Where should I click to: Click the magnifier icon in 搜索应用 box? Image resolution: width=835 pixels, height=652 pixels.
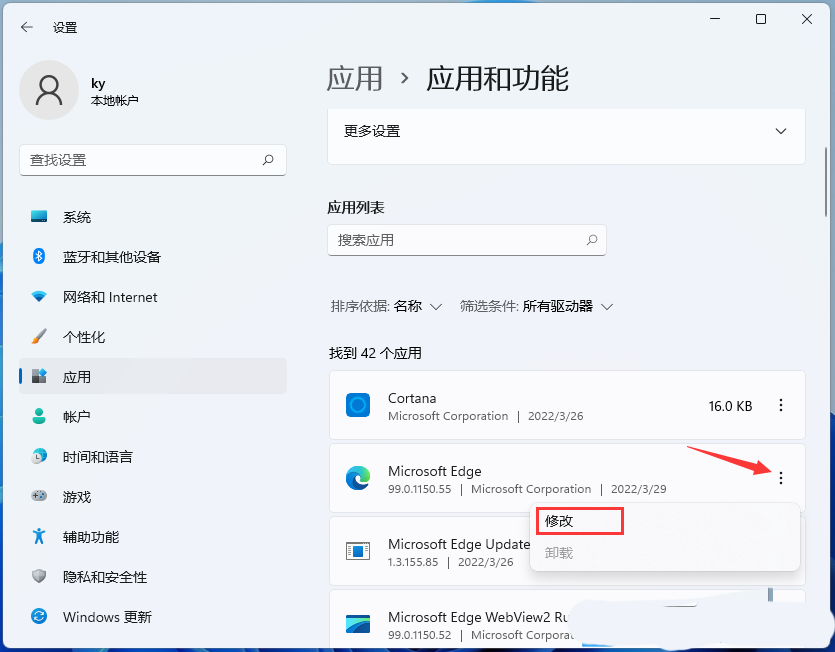tap(592, 240)
